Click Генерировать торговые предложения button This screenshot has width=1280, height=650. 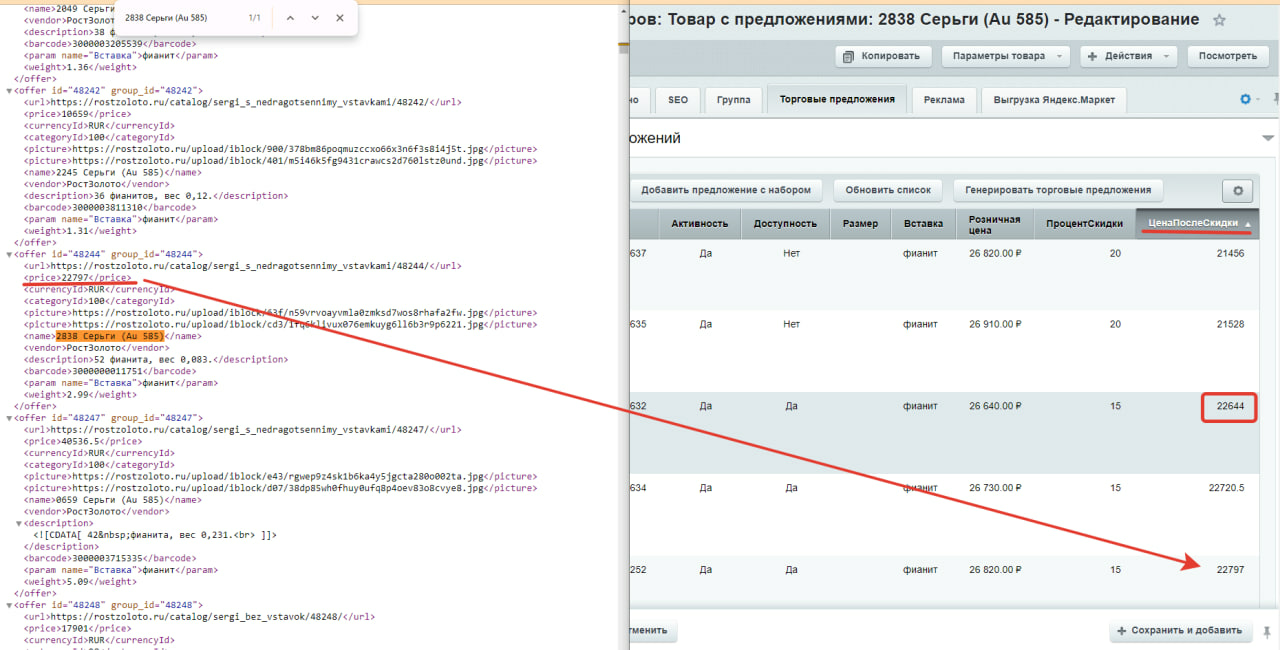tap(1058, 190)
